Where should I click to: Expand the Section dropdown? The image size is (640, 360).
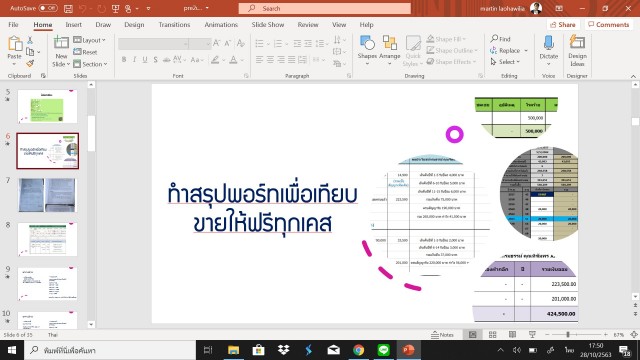point(90,64)
